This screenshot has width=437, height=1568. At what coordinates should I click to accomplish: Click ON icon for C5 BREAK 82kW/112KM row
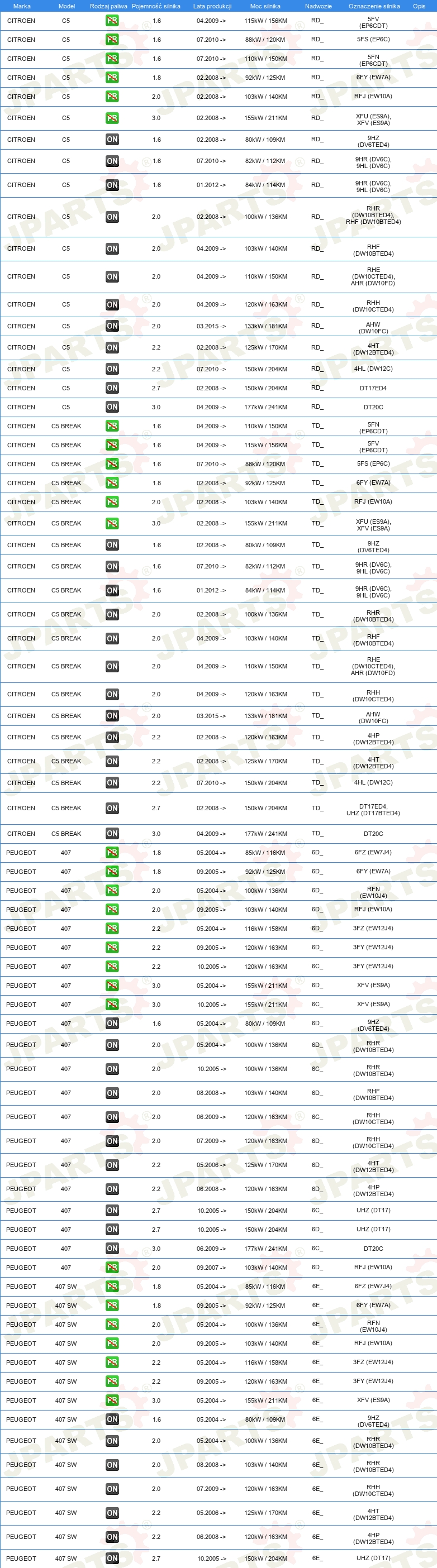112,566
